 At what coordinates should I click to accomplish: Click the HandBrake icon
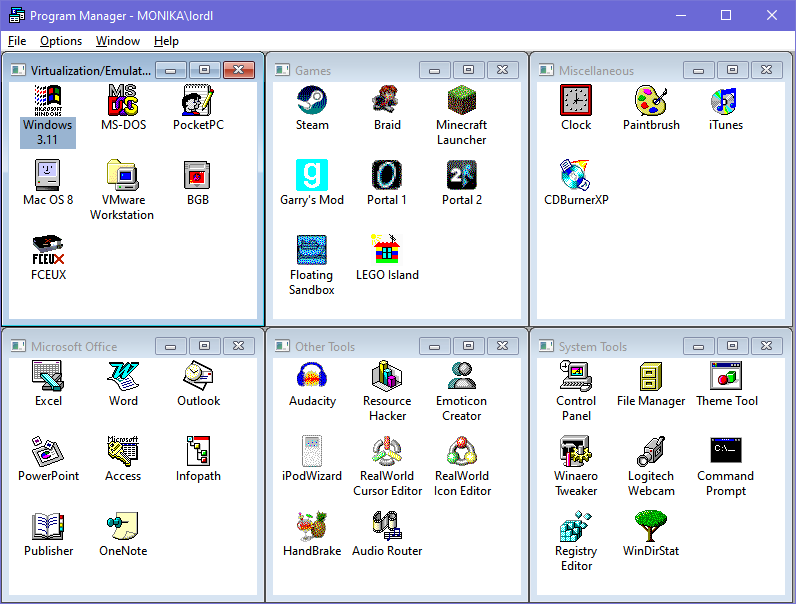coord(312,526)
